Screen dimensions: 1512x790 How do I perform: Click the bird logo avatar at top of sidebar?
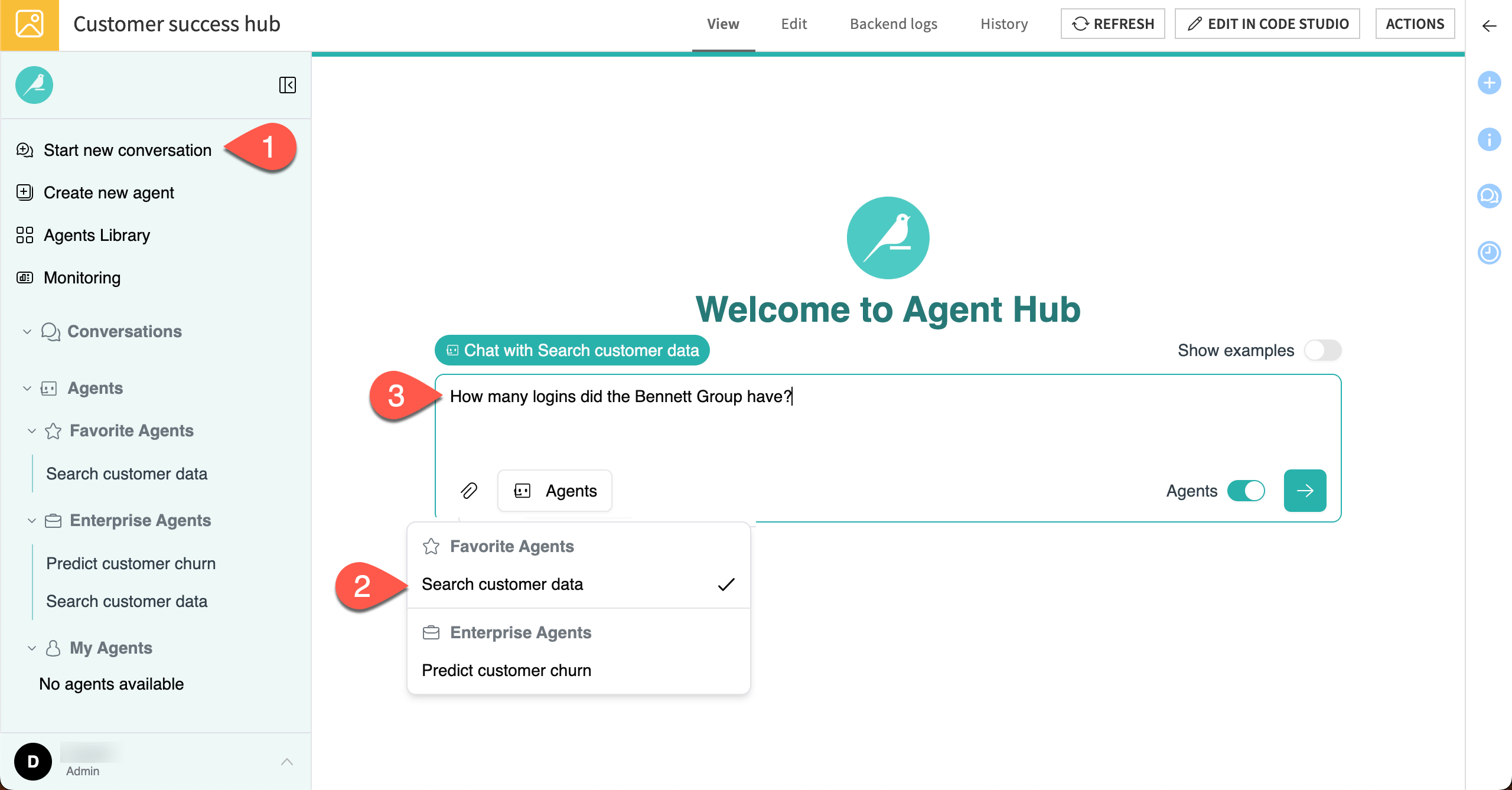(34, 85)
